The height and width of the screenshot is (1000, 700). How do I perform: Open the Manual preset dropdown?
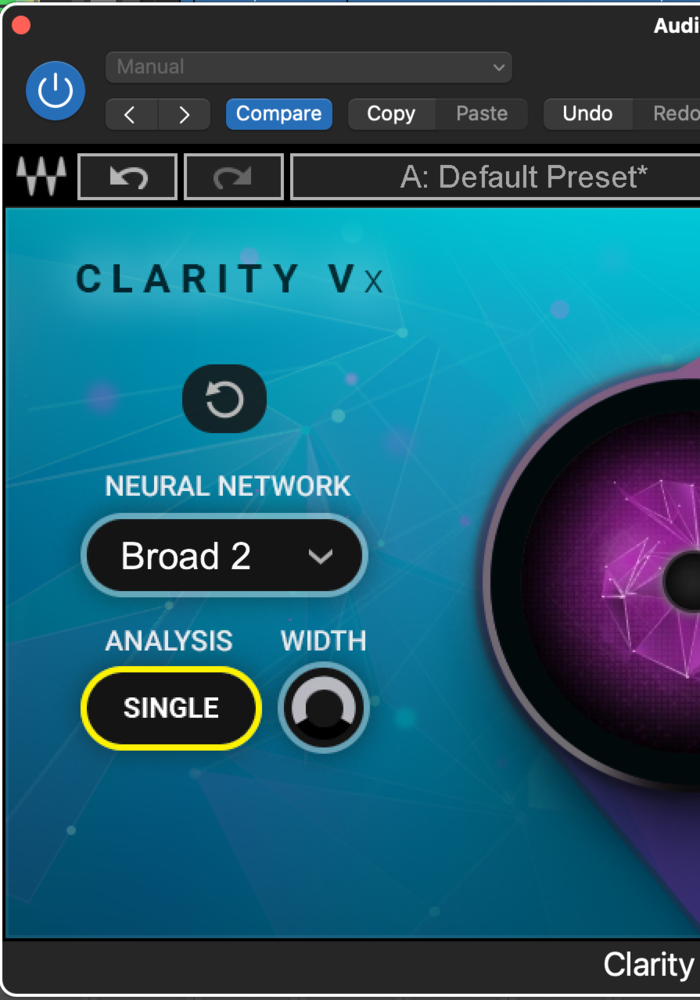(x=309, y=67)
